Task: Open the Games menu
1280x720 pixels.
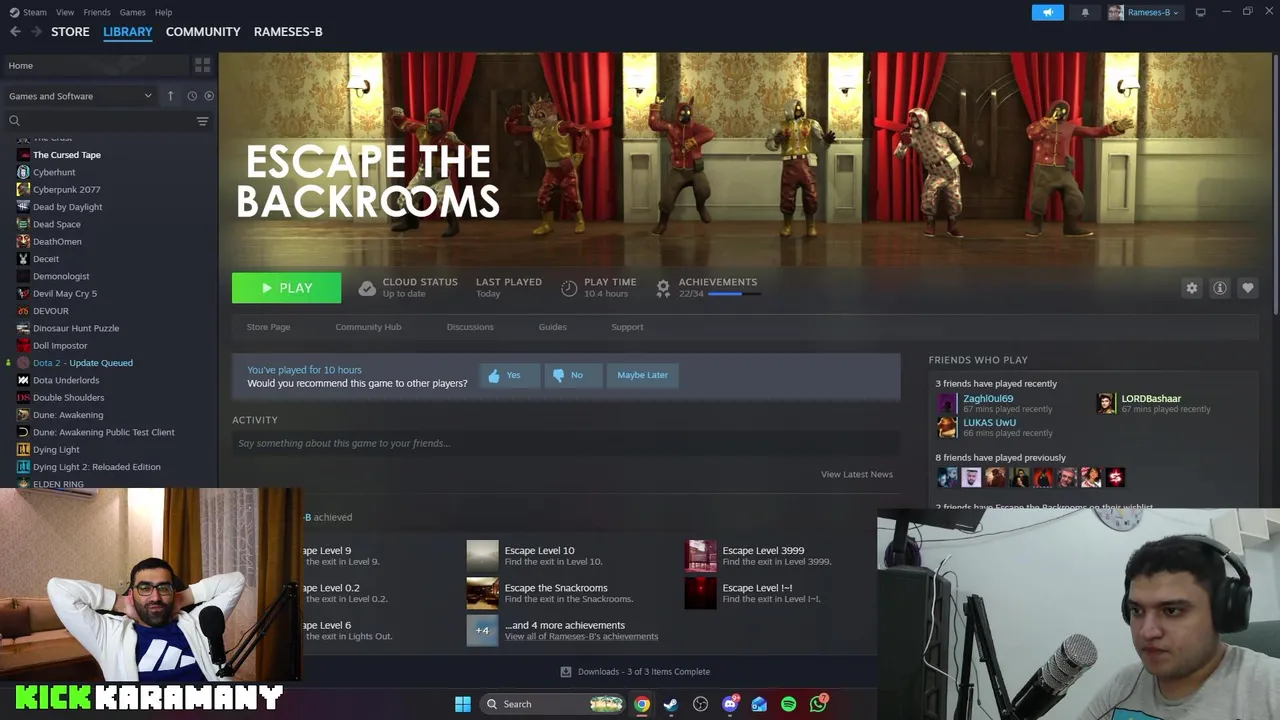Action: pyautogui.click(x=132, y=12)
